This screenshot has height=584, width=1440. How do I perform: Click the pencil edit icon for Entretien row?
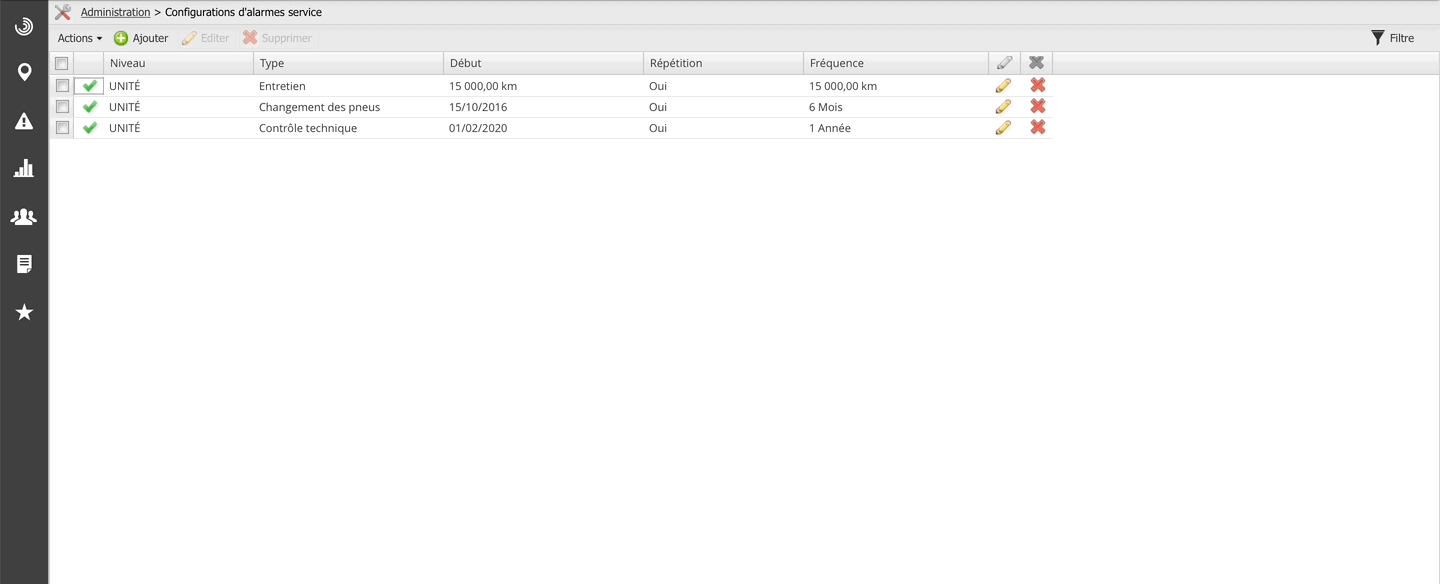click(1004, 86)
